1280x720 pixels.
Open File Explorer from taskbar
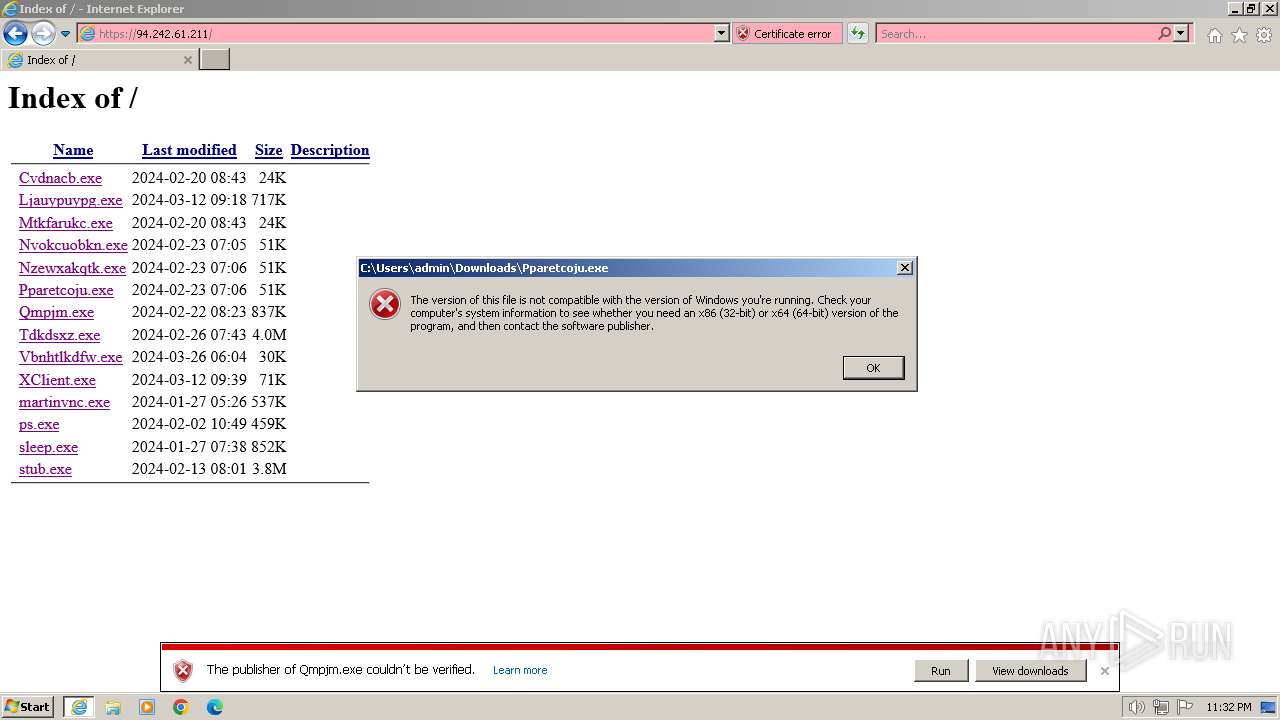tap(113, 707)
